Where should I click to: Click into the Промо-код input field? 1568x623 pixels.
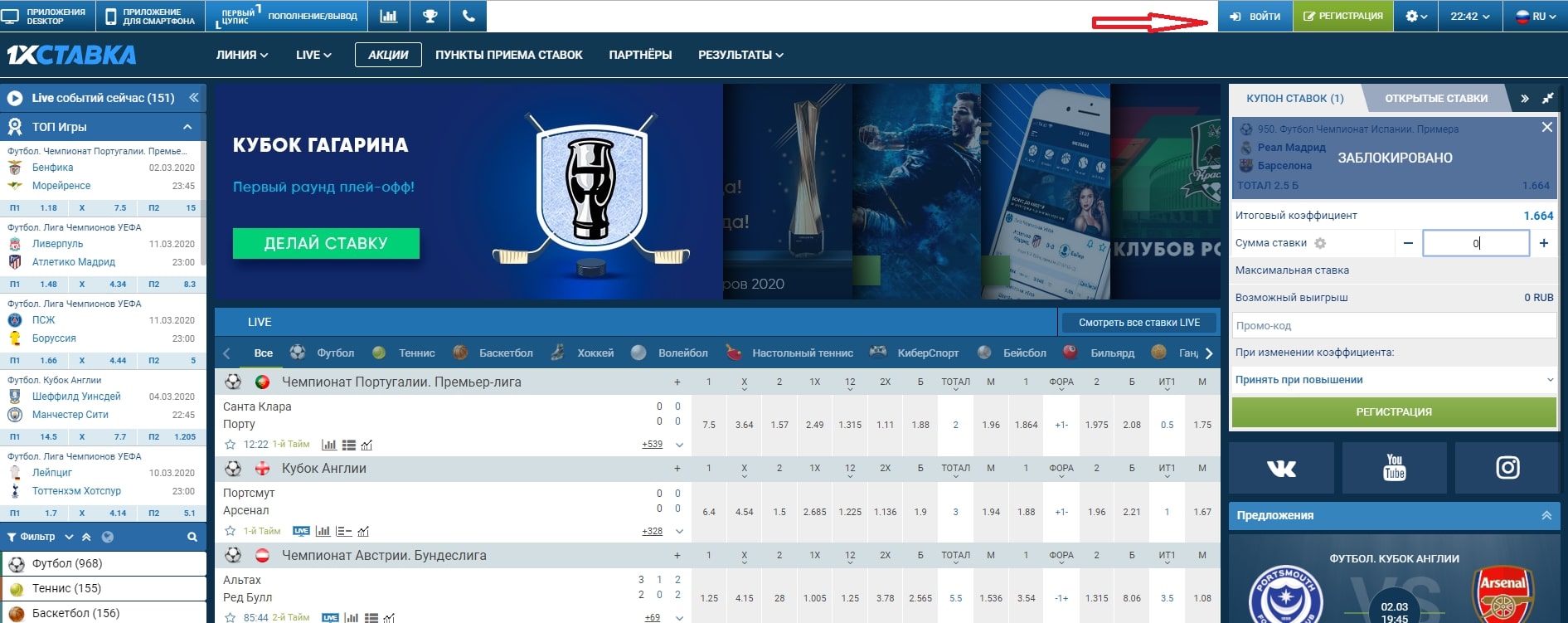click(x=1393, y=326)
